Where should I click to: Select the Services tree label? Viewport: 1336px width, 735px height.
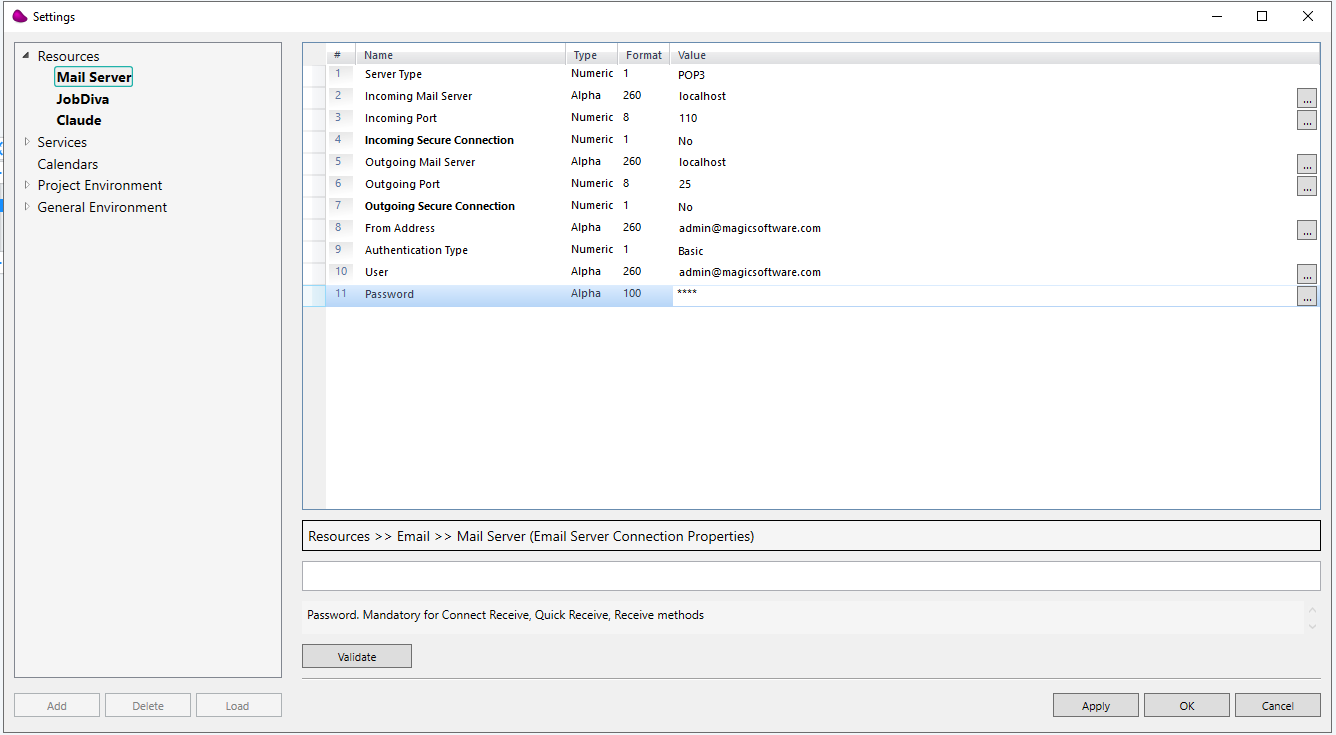tap(62, 142)
